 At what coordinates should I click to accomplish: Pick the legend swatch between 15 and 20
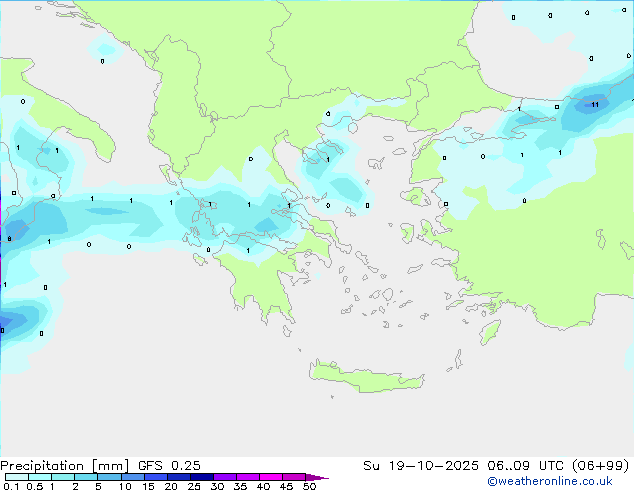point(155,477)
